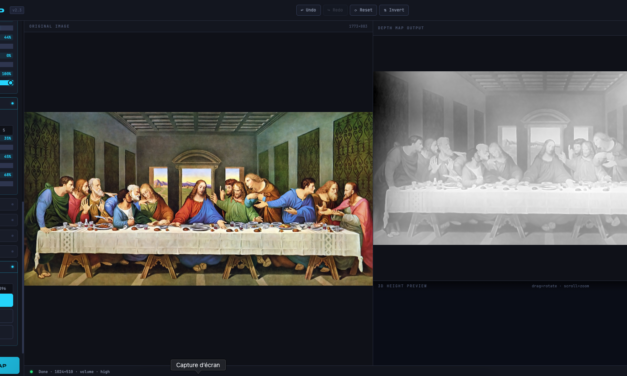Collapse the cyan-dot section header above the cyan button
Image resolution: width=627 pixels, height=376 pixels.
coord(8,267)
